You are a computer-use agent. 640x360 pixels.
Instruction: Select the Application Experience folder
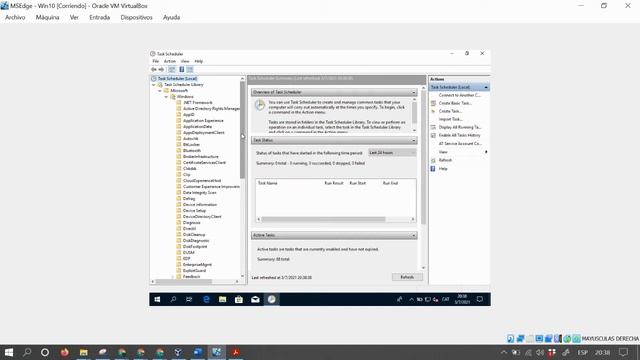tap(203, 120)
